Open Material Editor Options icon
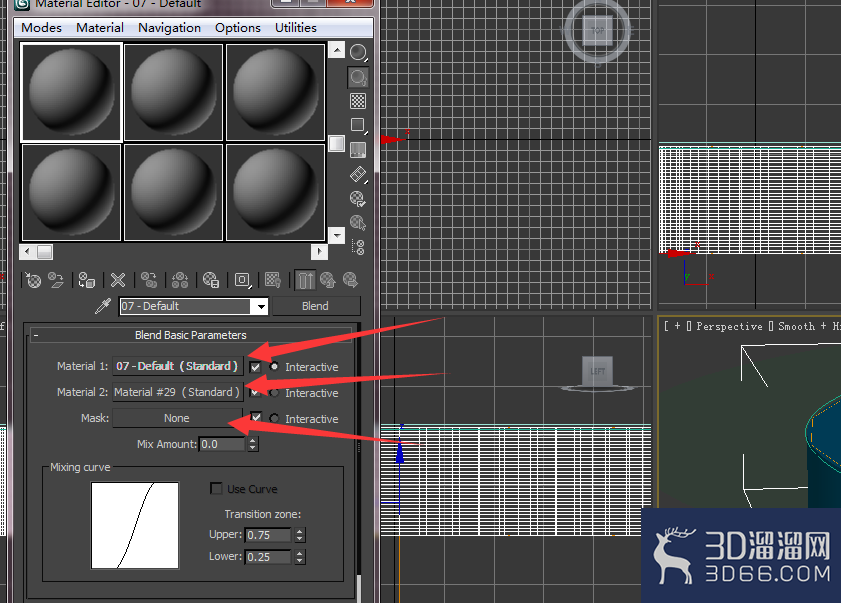Screen dimensions: 841x603 click(x=358, y=199)
